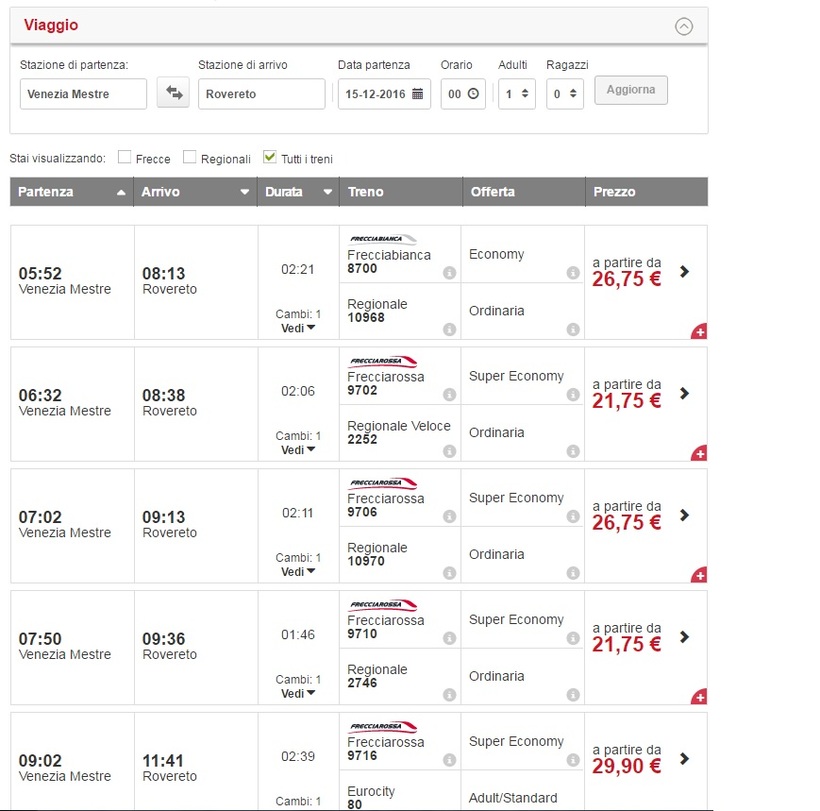Check the Regionali filter box
The width and height of the screenshot is (820, 811).
(190, 157)
